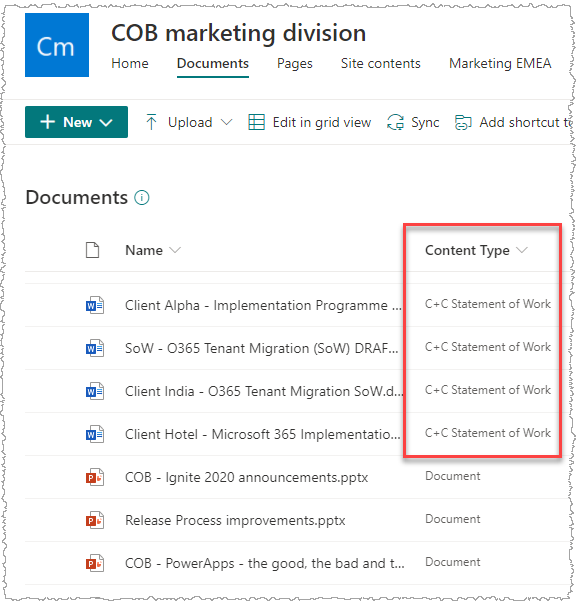The image size is (576, 605).
Task: Click Content Type cell for Client Hotel row
Action: pos(488,433)
